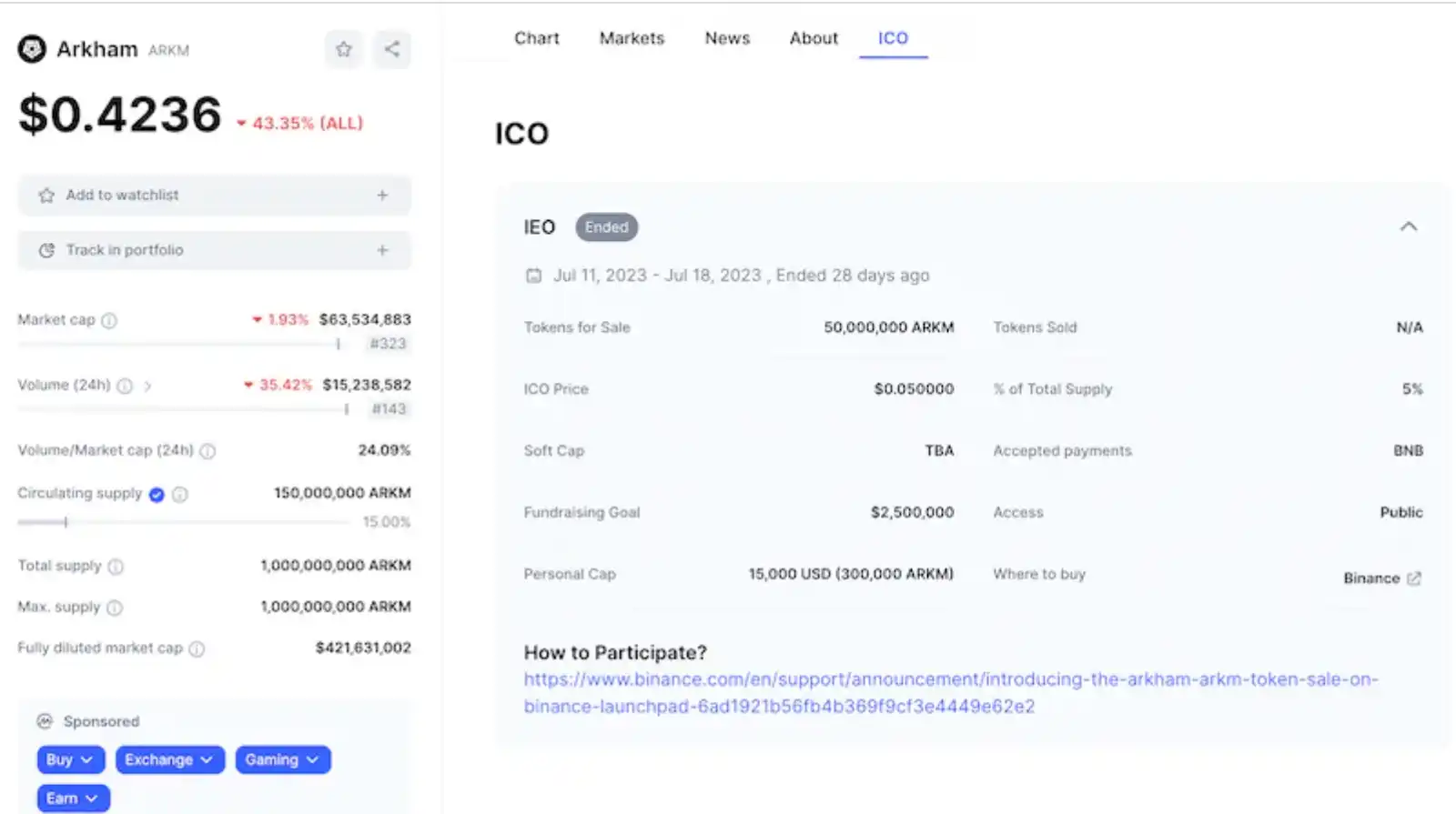The width and height of the screenshot is (1456, 814).
Task: Click the Ended status badge
Action: click(607, 227)
